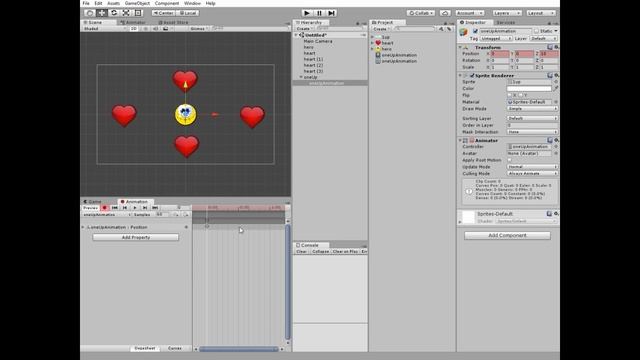This screenshot has height=360, width=640.
Task: Toggle scene audio speaker icon
Action: (156, 29)
